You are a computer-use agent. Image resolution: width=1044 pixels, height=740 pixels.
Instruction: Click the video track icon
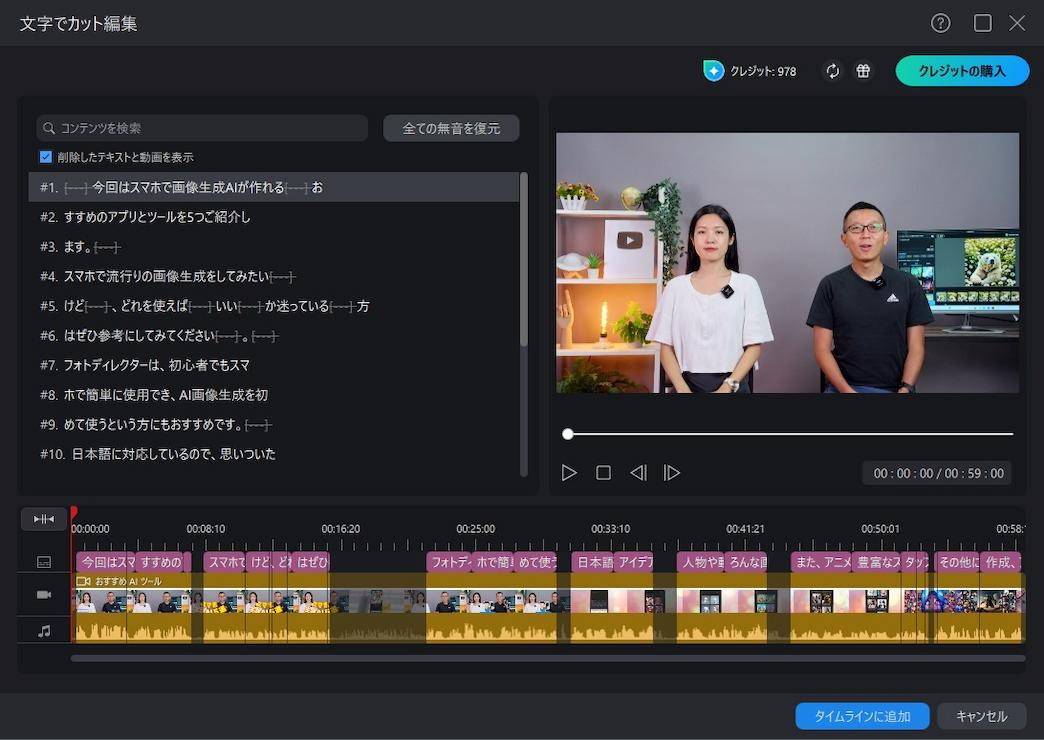[x=44, y=594]
